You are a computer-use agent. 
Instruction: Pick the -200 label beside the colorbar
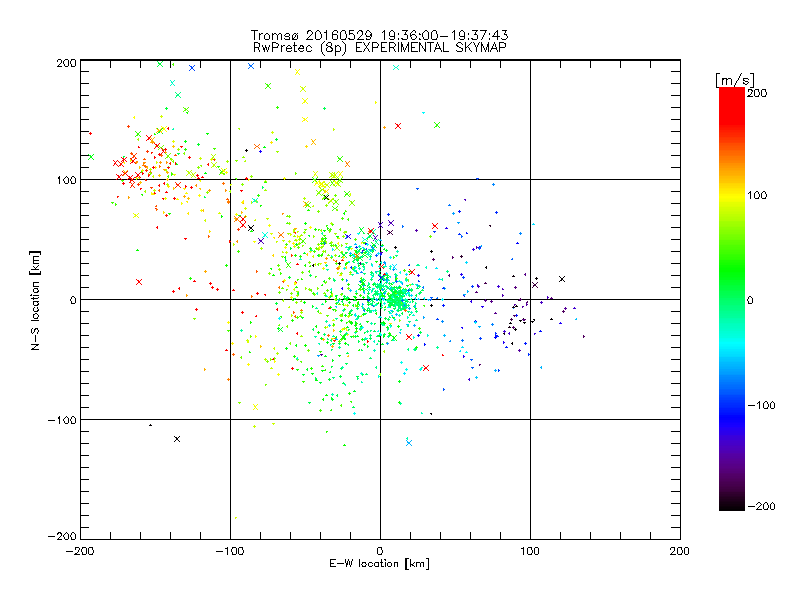(761, 506)
